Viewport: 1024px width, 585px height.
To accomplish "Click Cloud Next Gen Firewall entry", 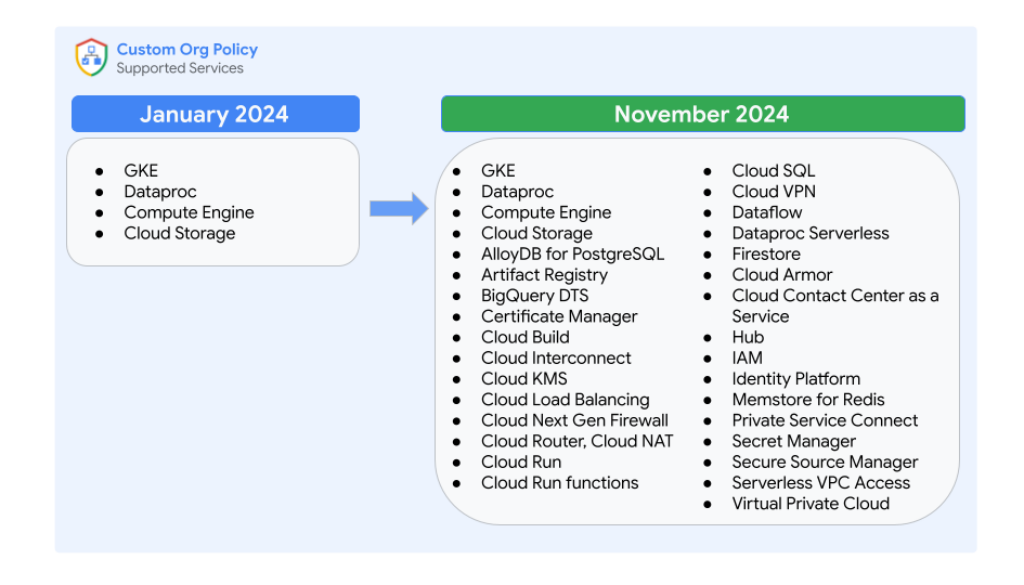I will click(574, 421).
